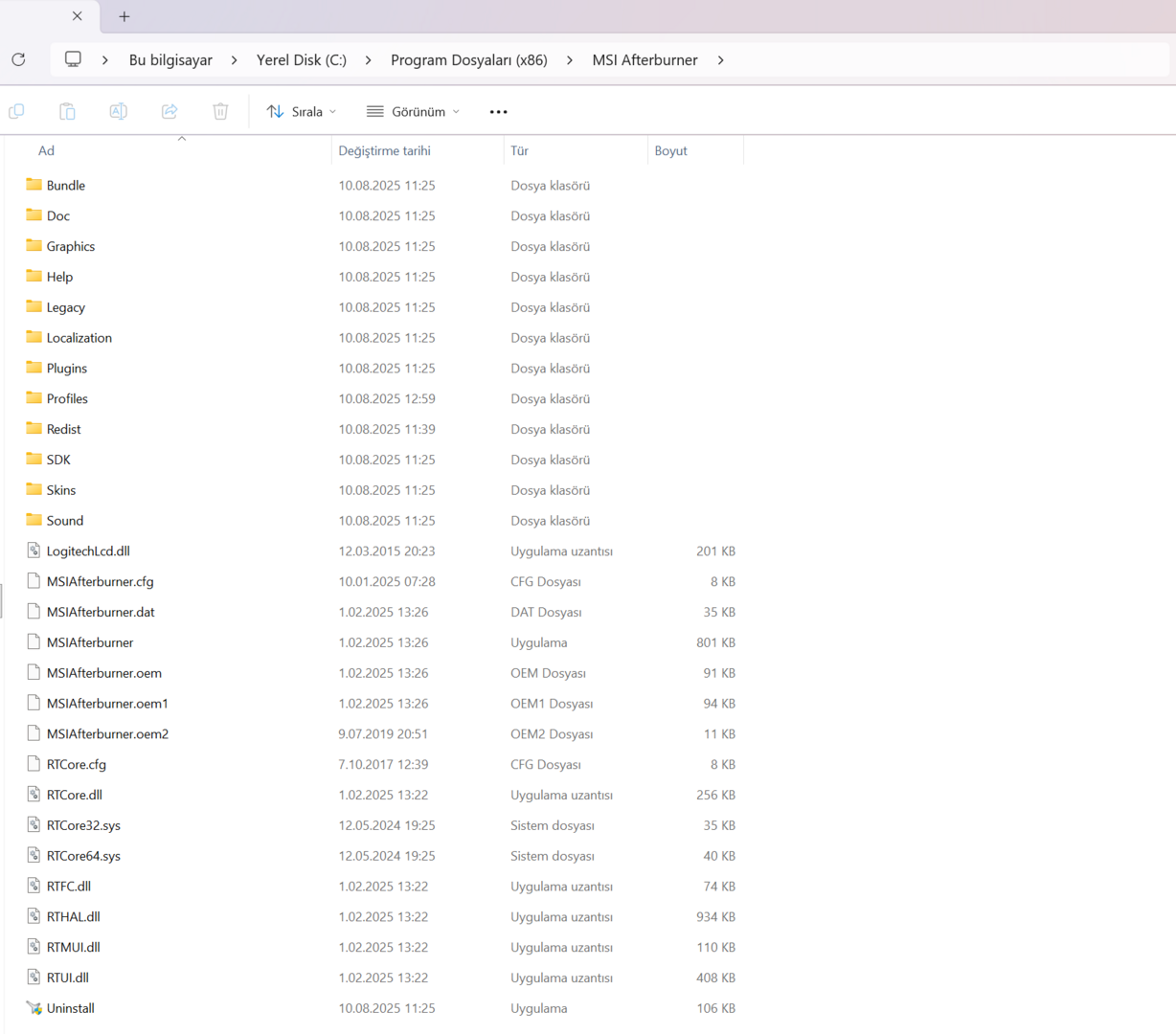Open the Sırala sort dropdown
Viewport: 1176px width, 1034px height.
point(302,111)
